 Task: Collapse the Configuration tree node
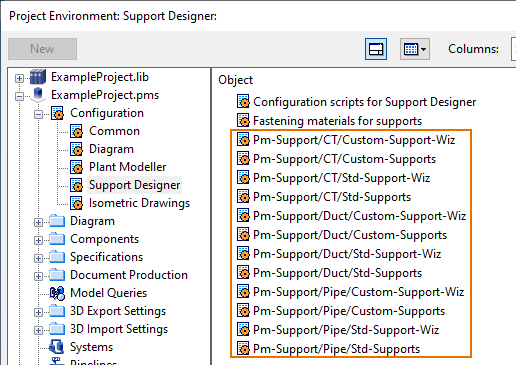pyautogui.click(x=38, y=114)
